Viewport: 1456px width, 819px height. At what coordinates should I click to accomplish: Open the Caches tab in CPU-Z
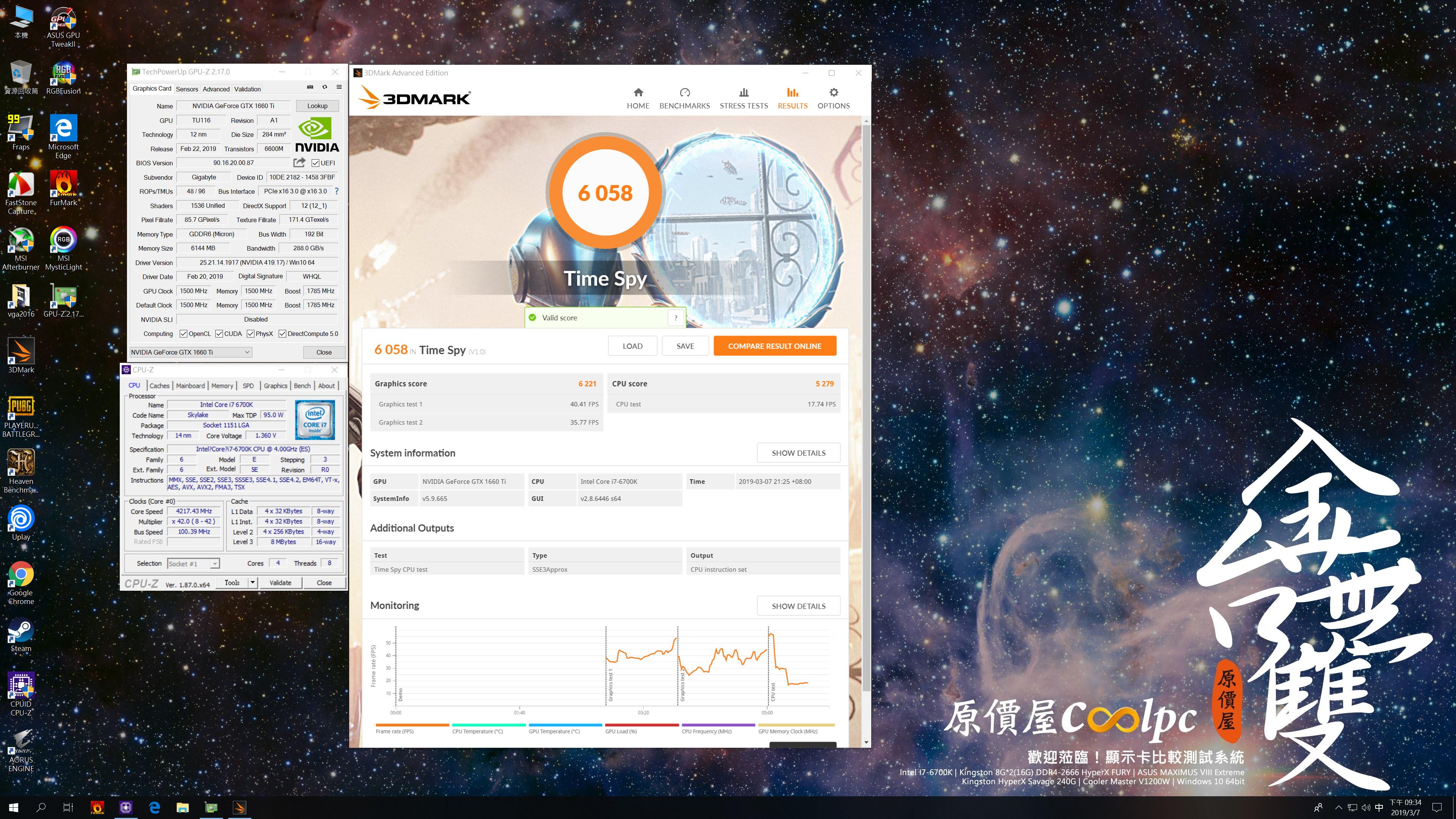tap(159, 386)
